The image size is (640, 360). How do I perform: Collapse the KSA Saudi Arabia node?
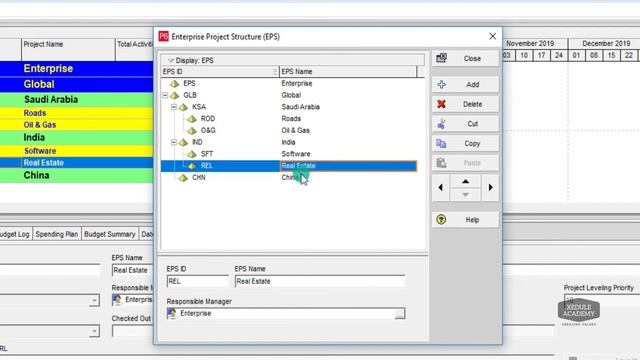click(x=174, y=107)
